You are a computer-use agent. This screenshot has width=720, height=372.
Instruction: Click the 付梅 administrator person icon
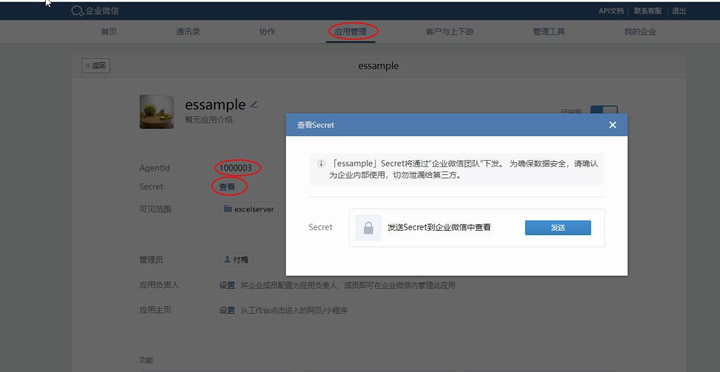click(x=227, y=259)
